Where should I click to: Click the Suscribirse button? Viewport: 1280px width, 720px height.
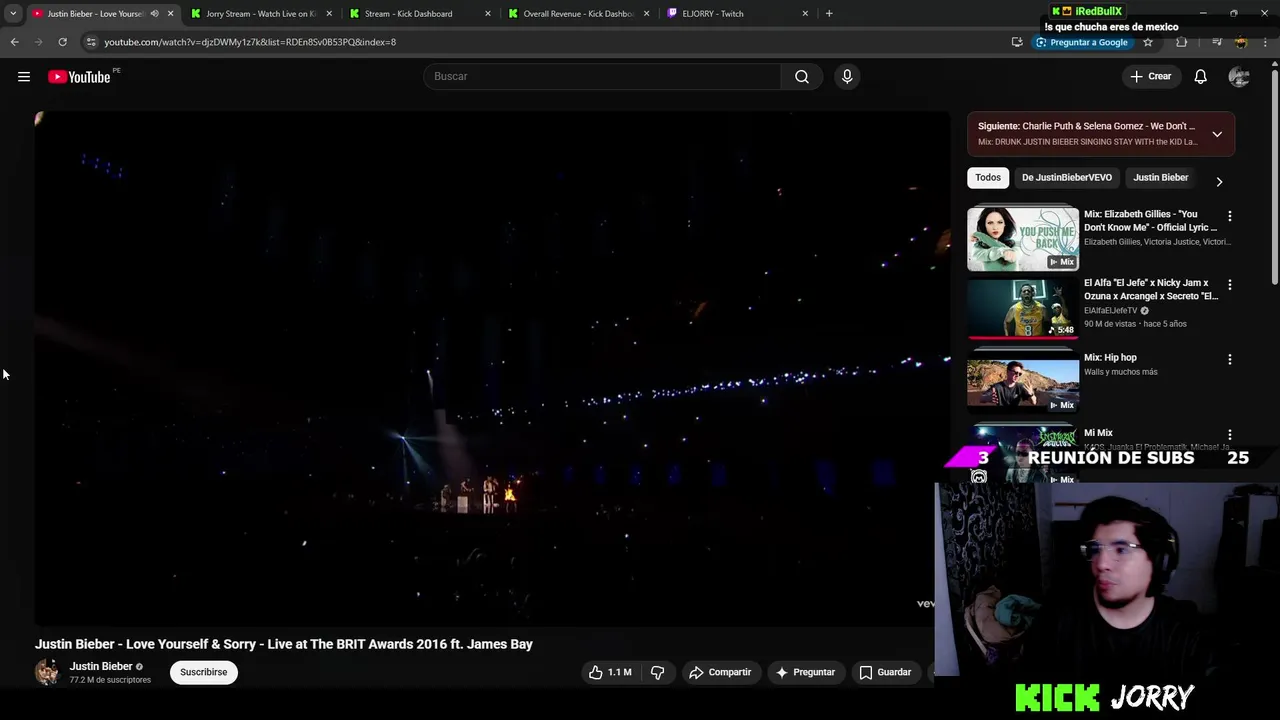(204, 672)
